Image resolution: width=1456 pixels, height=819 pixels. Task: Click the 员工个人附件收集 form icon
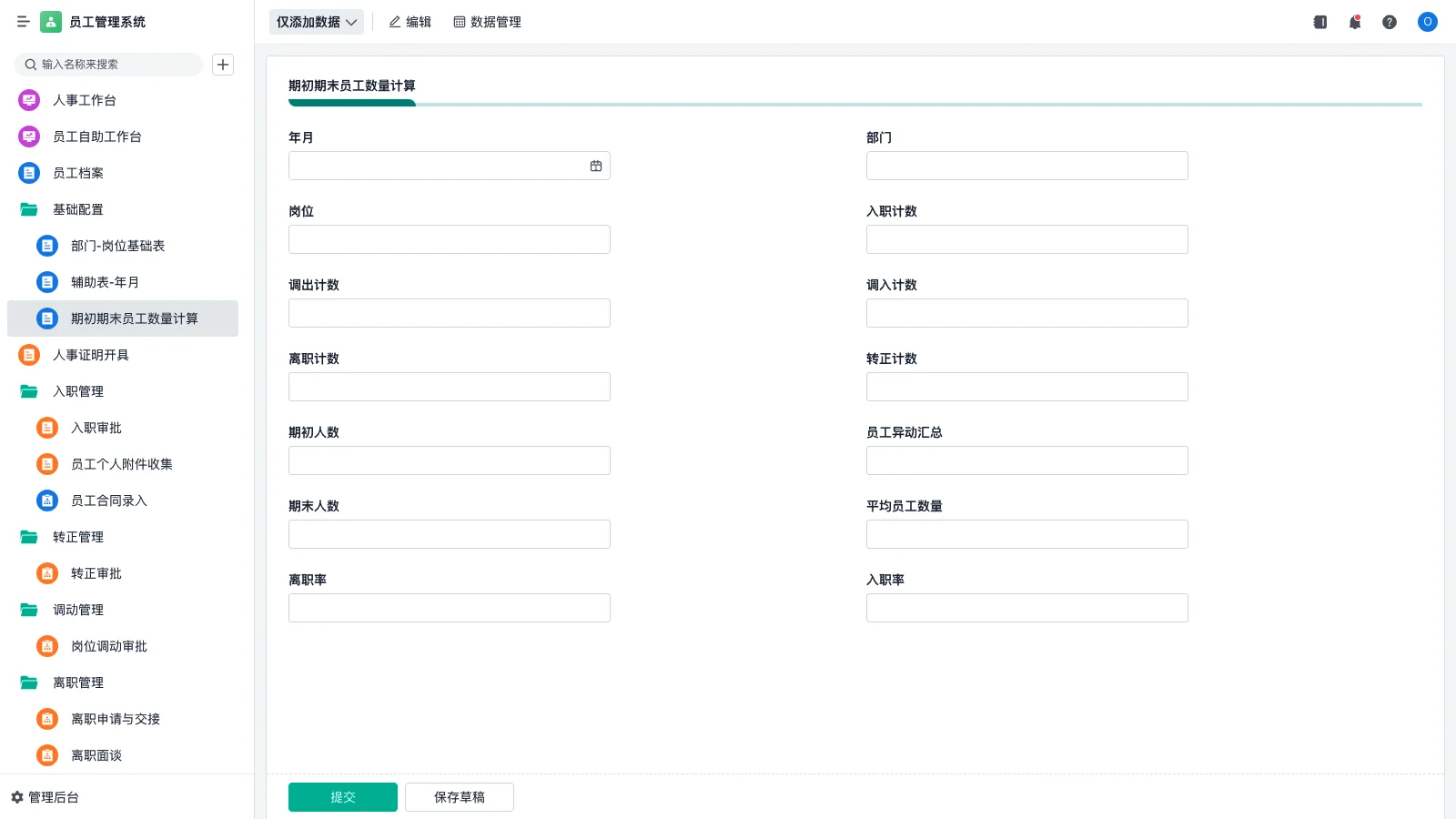click(x=47, y=464)
